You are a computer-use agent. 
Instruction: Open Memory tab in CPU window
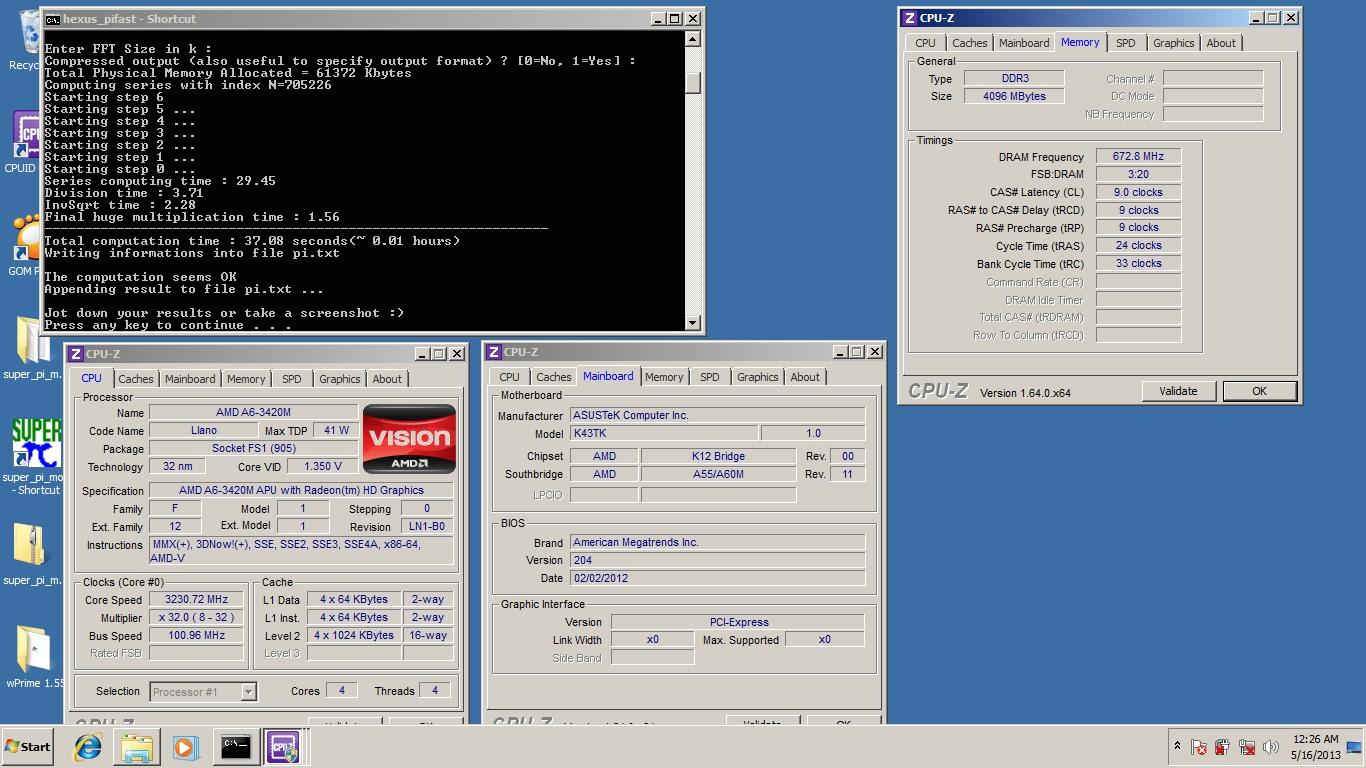click(x=246, y=379)
